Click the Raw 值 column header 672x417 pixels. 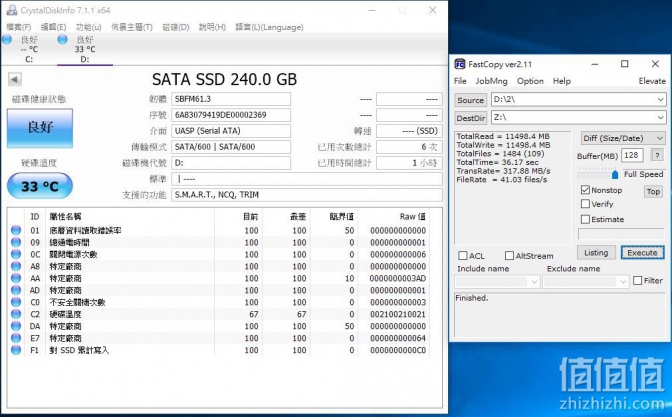413,217
